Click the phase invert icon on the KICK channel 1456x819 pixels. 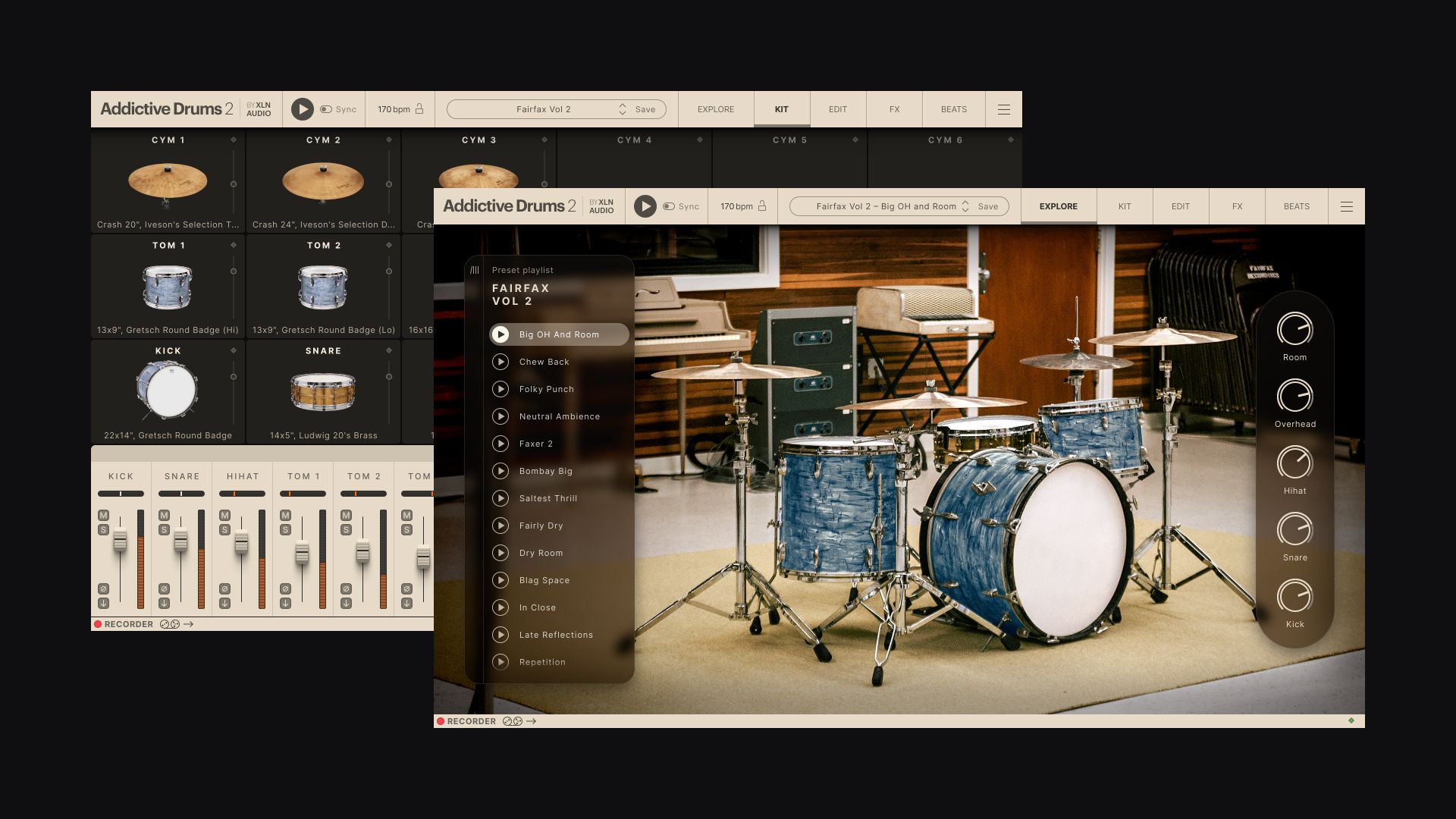pyautogui.click(x=103, y=588)
